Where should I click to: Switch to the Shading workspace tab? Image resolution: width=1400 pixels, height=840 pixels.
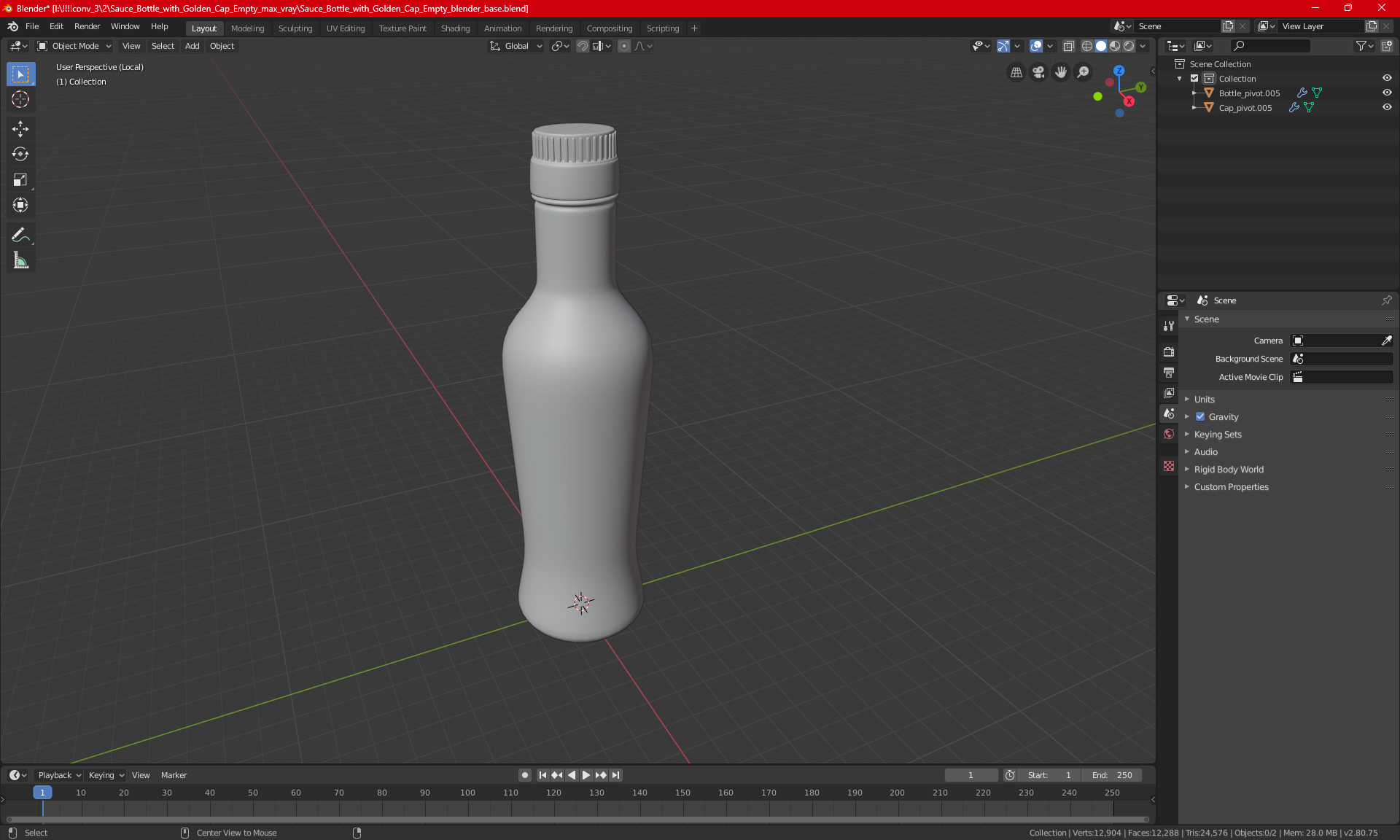click(x=455, y=28)
